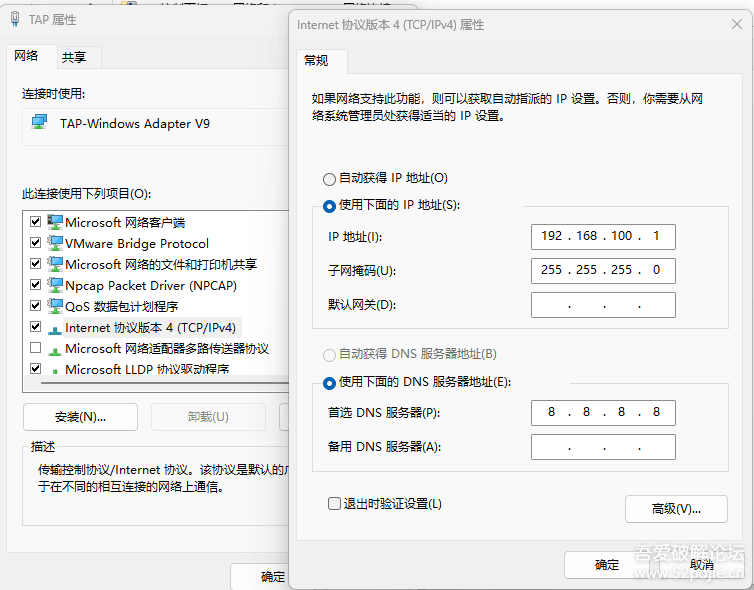Click the 安装(N)... button
754x590 pixels.
click(x=80, y=416)
